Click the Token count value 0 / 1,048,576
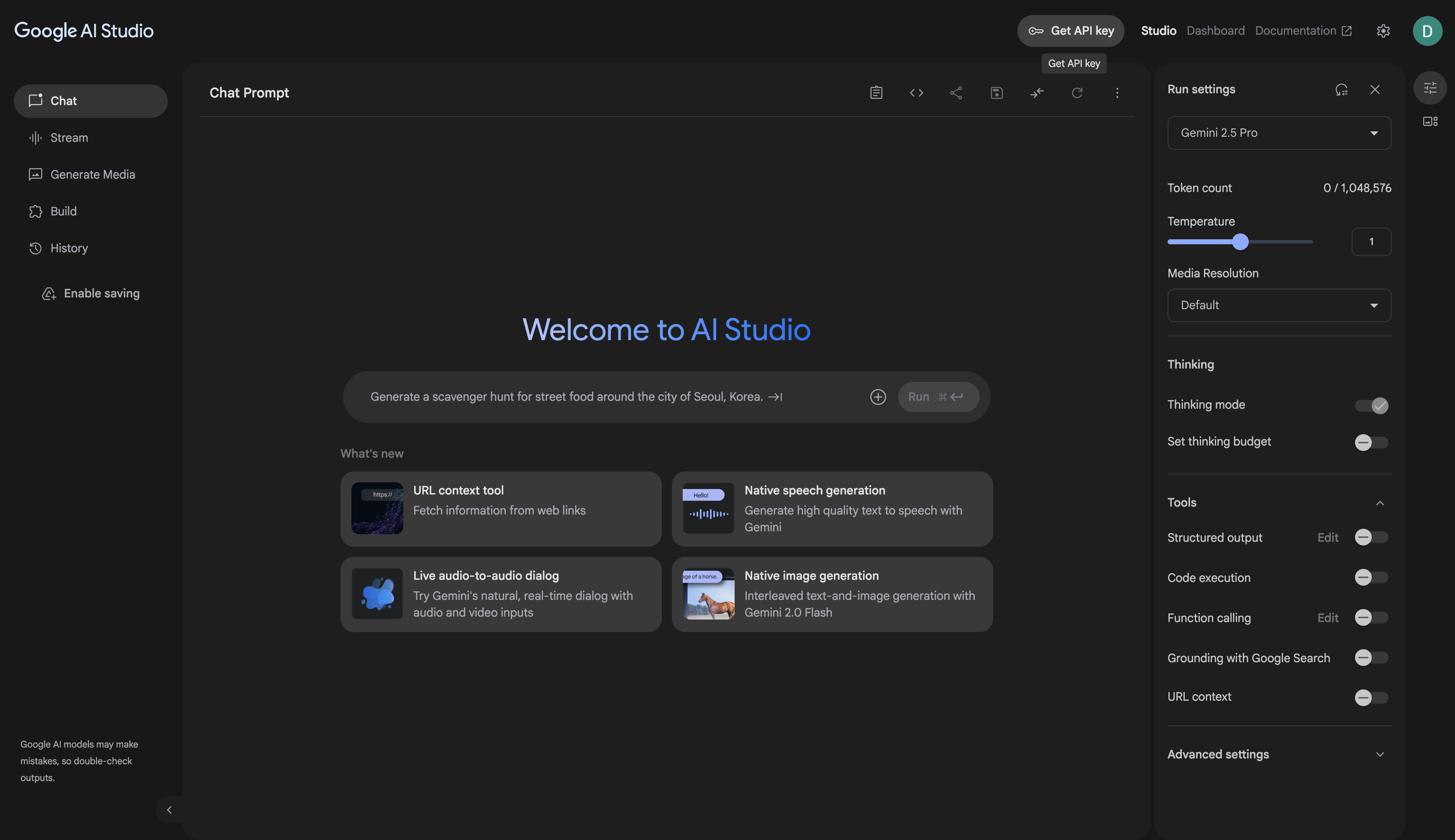 coord(1357,188)
